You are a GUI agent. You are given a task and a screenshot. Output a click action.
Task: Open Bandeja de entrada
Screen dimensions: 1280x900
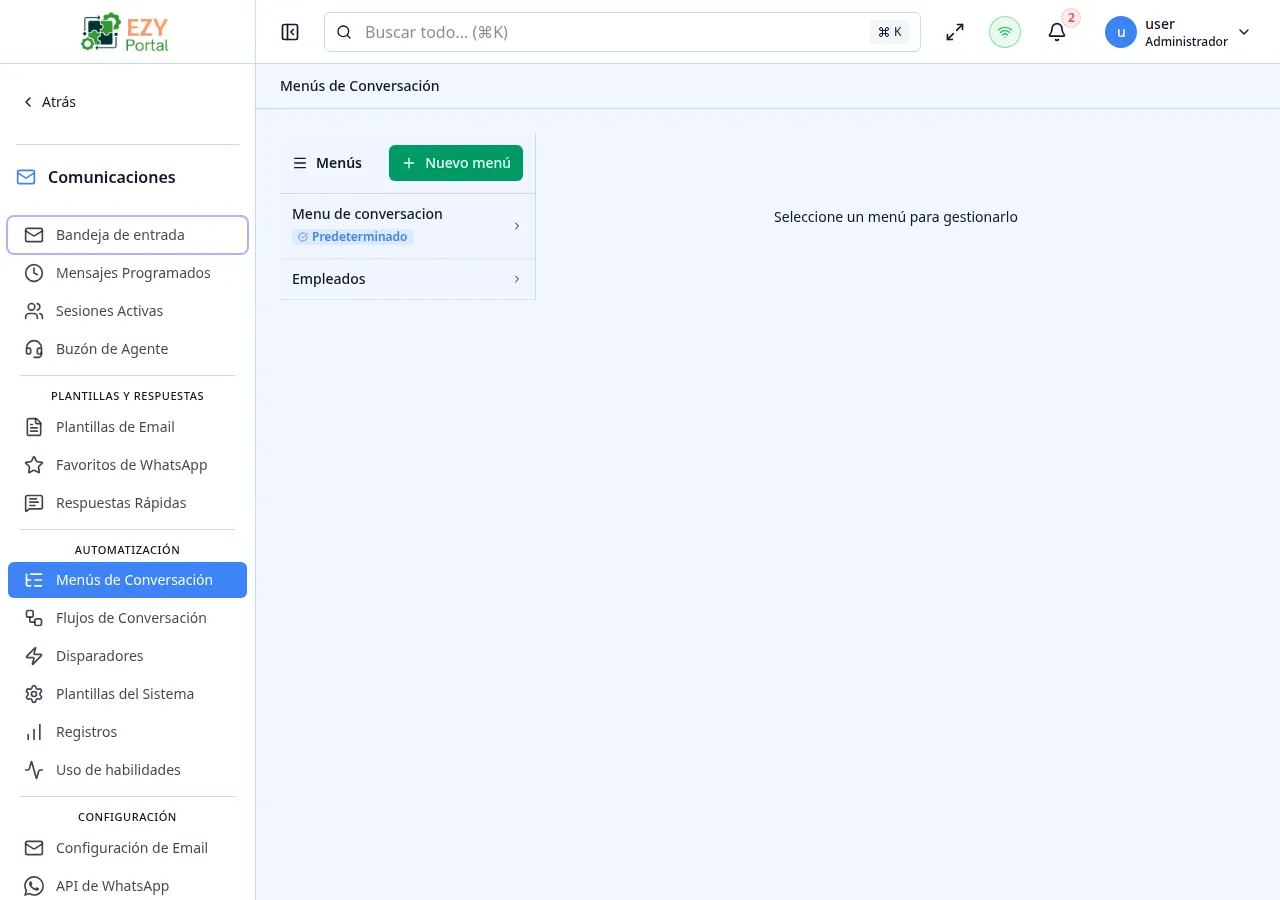(127, 235)
